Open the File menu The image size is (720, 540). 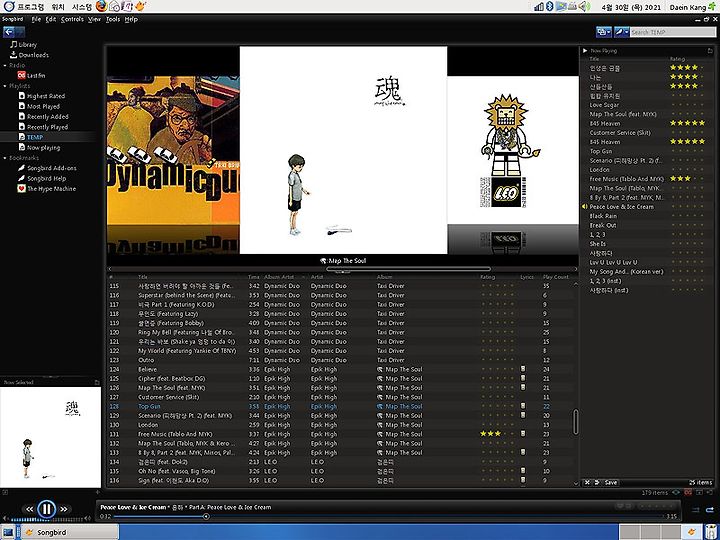[x=36, y=19]
